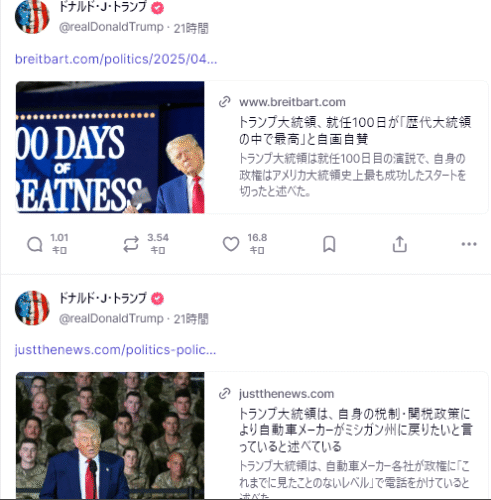Viewport: 491px width, 500px height.
Task: Open the 100 Days of Greatness thumbnail
Action: point(110,147)
